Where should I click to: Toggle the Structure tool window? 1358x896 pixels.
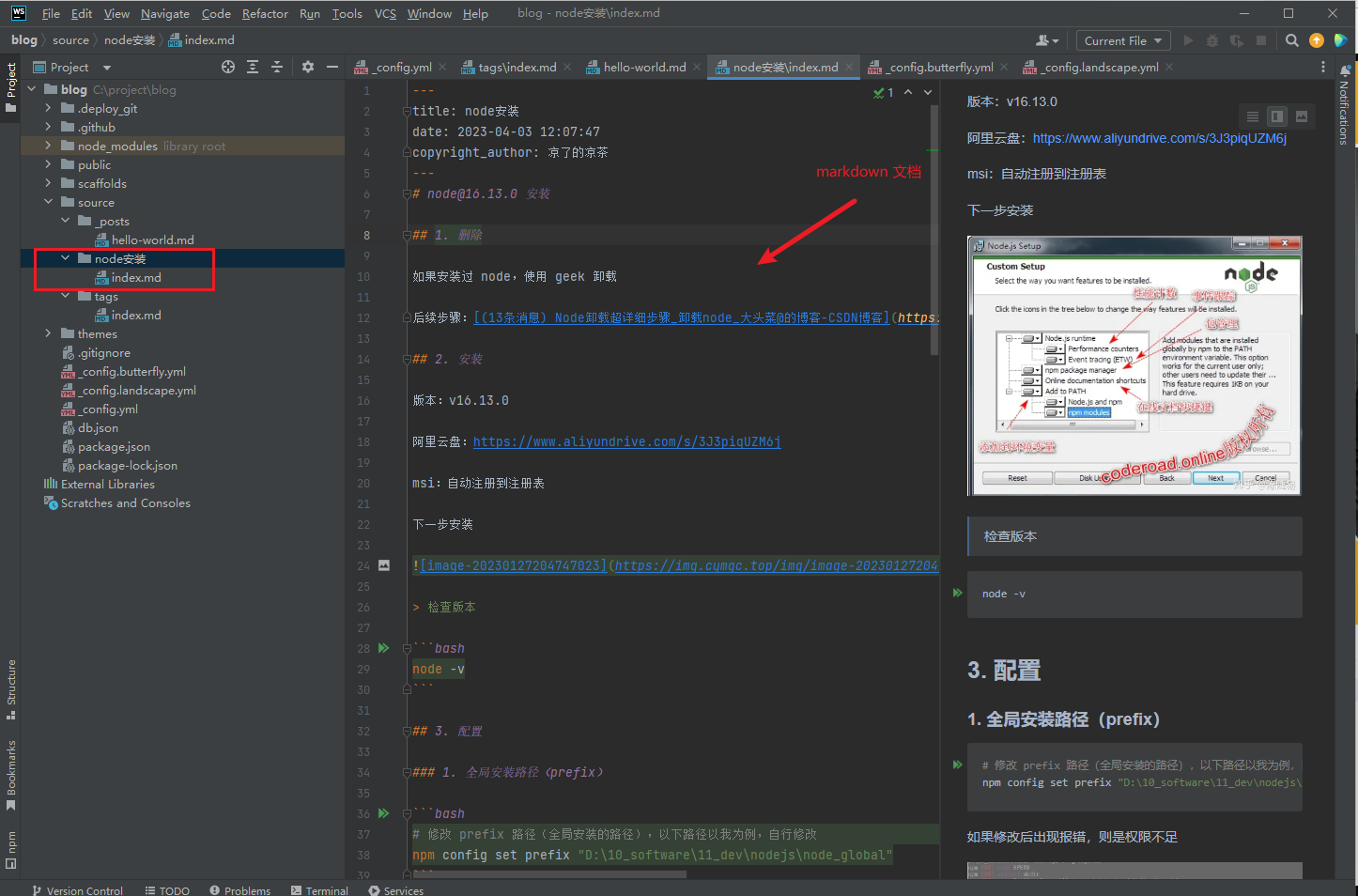10,690
